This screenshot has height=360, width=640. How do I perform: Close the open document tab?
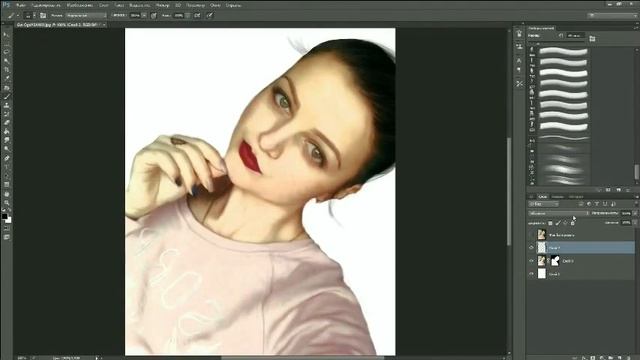(104, 25)
